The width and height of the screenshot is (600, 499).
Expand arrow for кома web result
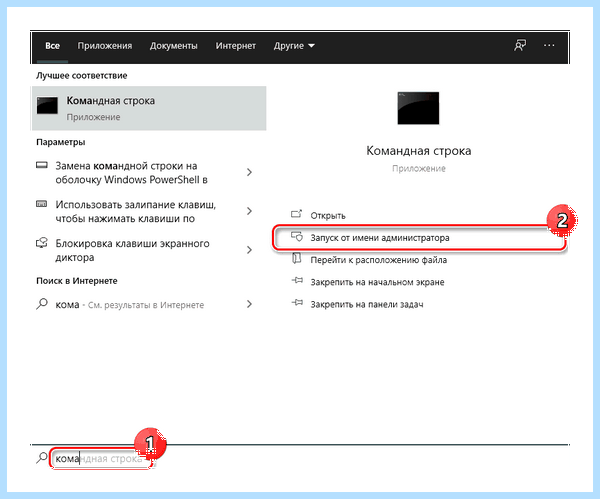(249, 304)
